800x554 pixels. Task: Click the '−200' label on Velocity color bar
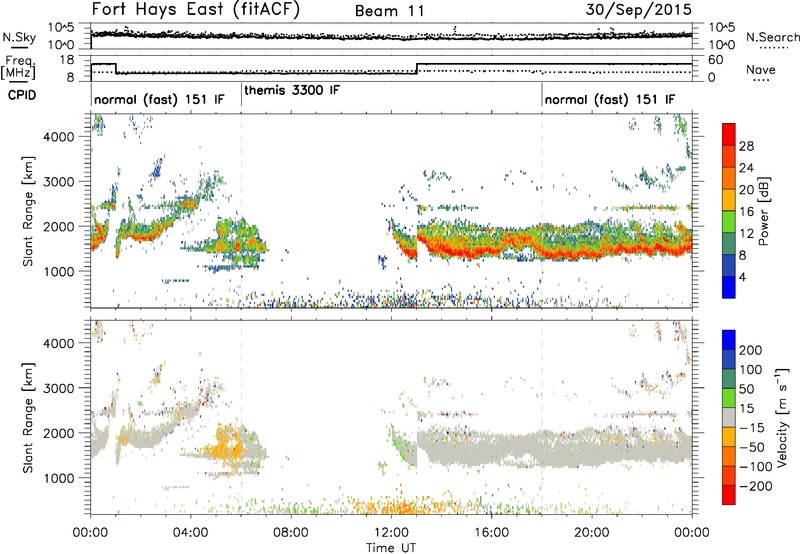pos(756,486)
